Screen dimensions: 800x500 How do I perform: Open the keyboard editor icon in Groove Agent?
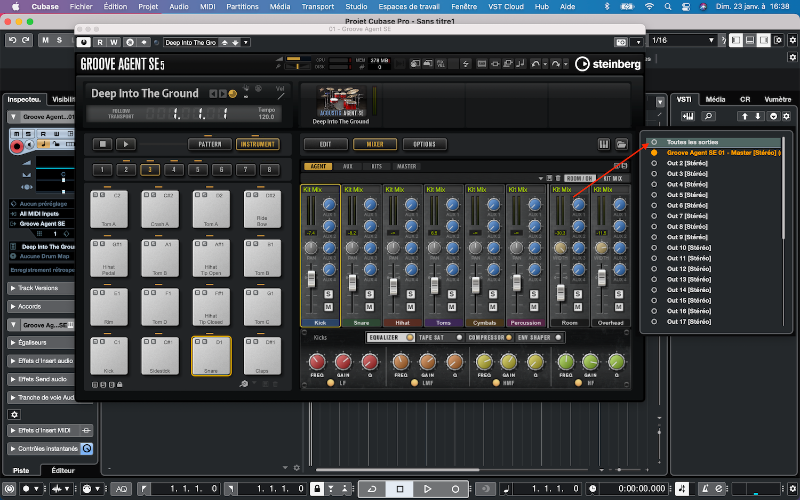(x=604, y=144)
